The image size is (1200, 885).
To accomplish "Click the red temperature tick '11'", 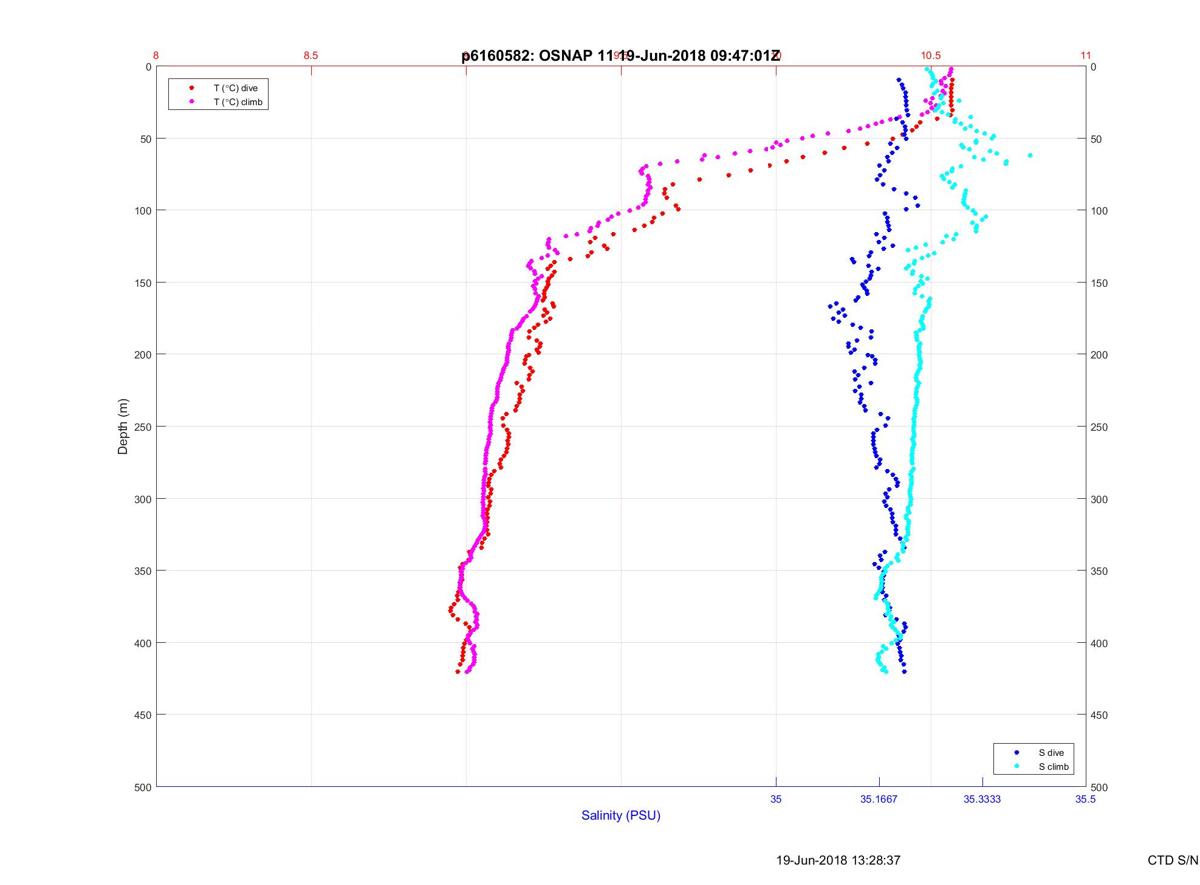I will [x=1086, y=55].
